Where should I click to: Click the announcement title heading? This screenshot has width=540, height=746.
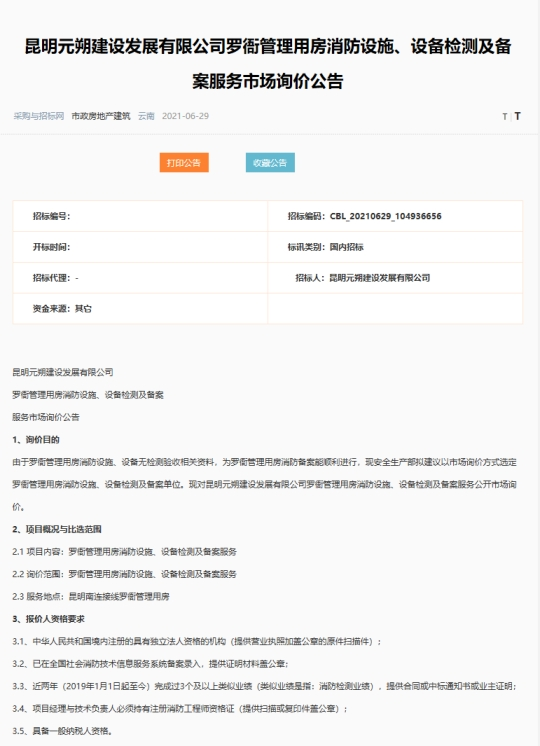(x=268, y=64)
